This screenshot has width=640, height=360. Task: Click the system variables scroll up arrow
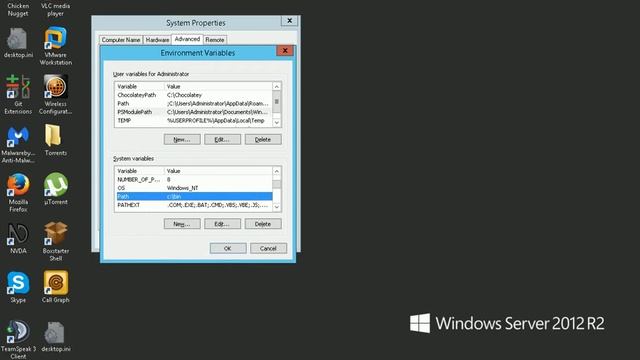point(277,171)
